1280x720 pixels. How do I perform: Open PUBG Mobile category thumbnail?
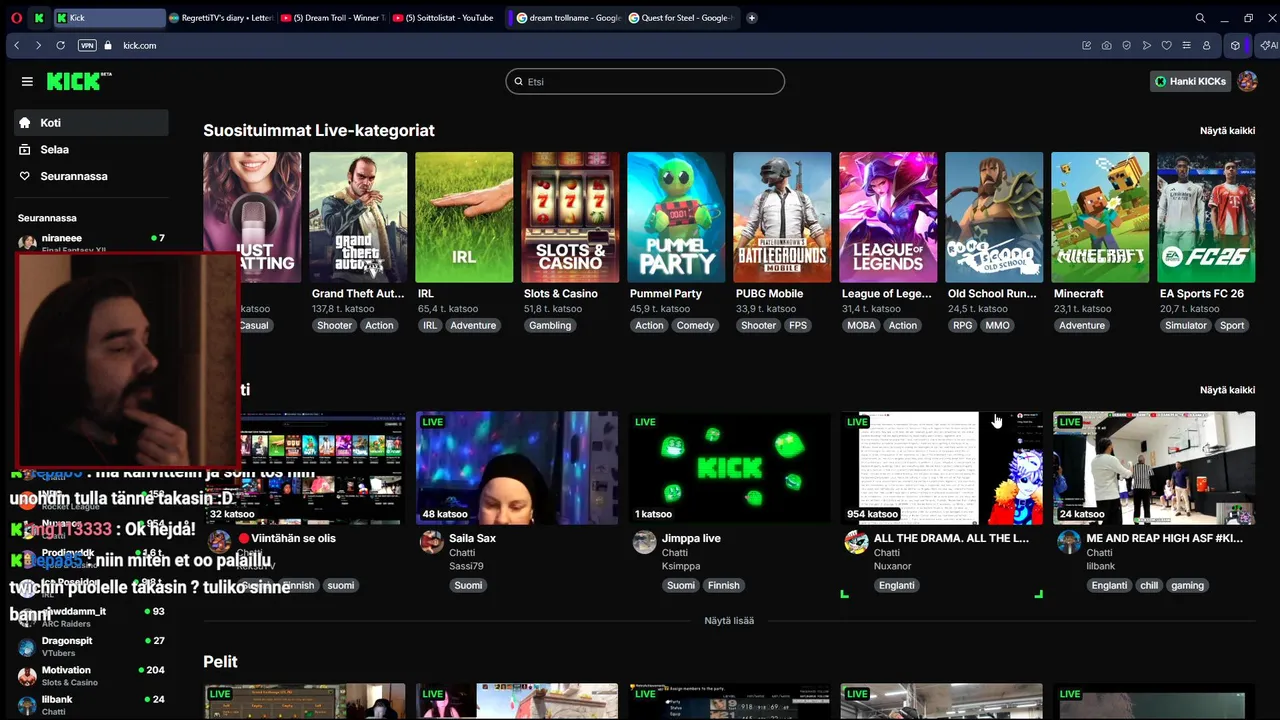tap(782, 217)
